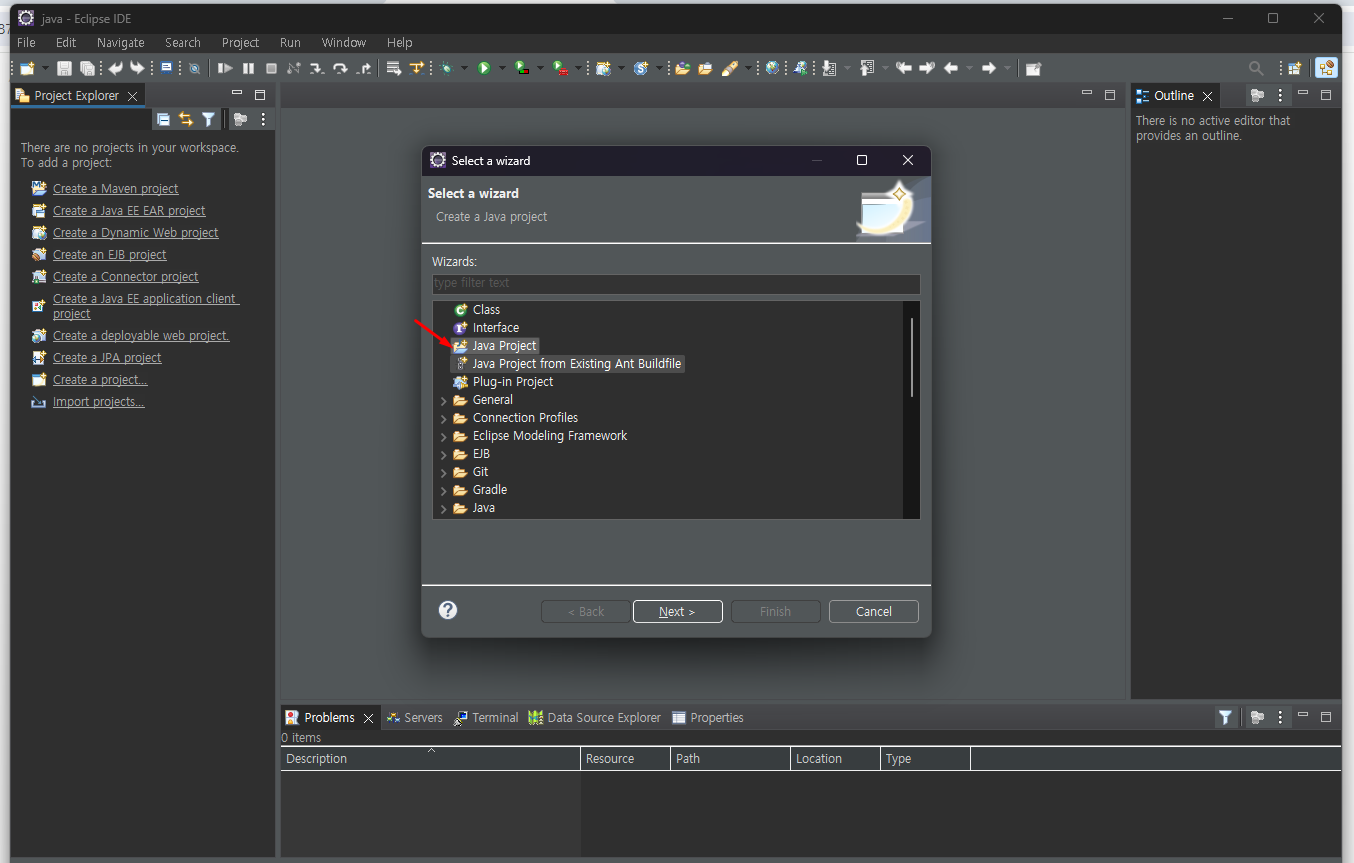The height and width of the screenshot is (863, 1354).
Task: Click the Create a Maven project link
Action: click(x=115, y=188)
